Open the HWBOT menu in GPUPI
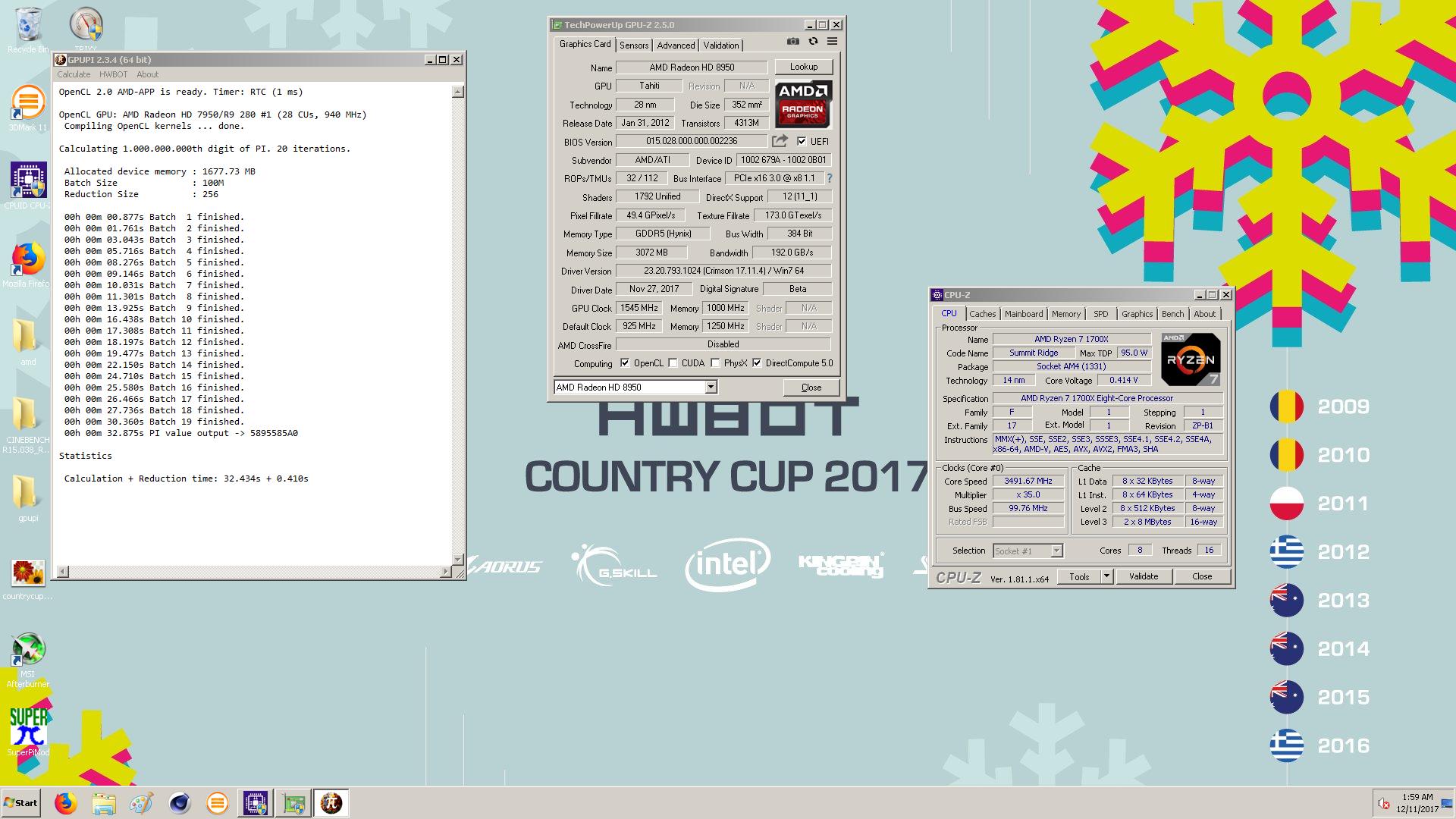1456x819 pixels. pyautogui.click(x=113, y=74)
